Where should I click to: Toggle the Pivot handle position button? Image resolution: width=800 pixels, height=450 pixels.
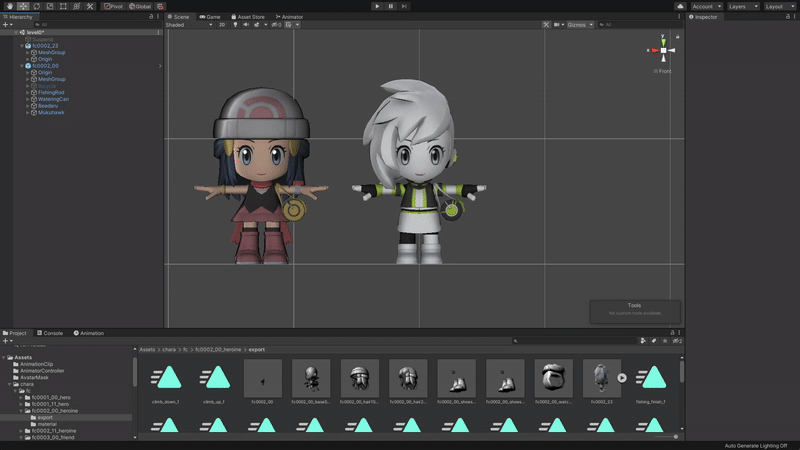(x=113, y=6)
